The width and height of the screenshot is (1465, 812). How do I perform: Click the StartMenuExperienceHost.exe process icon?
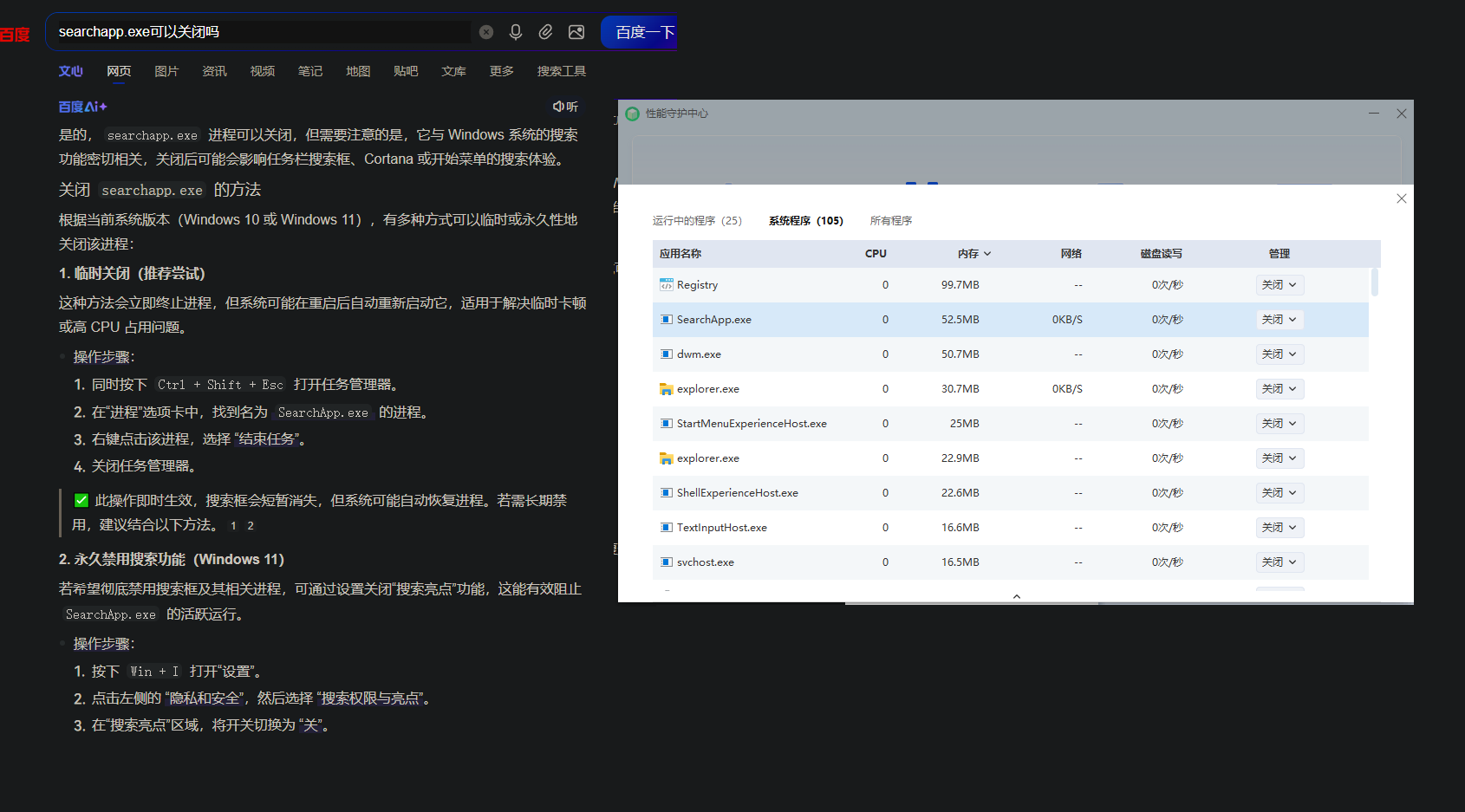pos(667,423)
